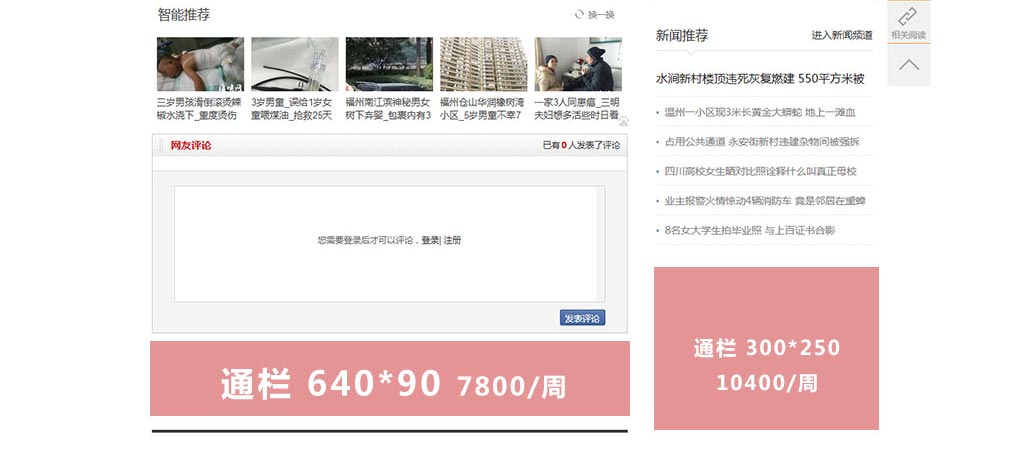Image resolution: width=1024 pixels, height=460 pixels.
Task: Click the back-to-top chevron button
Action: point(908,65)
